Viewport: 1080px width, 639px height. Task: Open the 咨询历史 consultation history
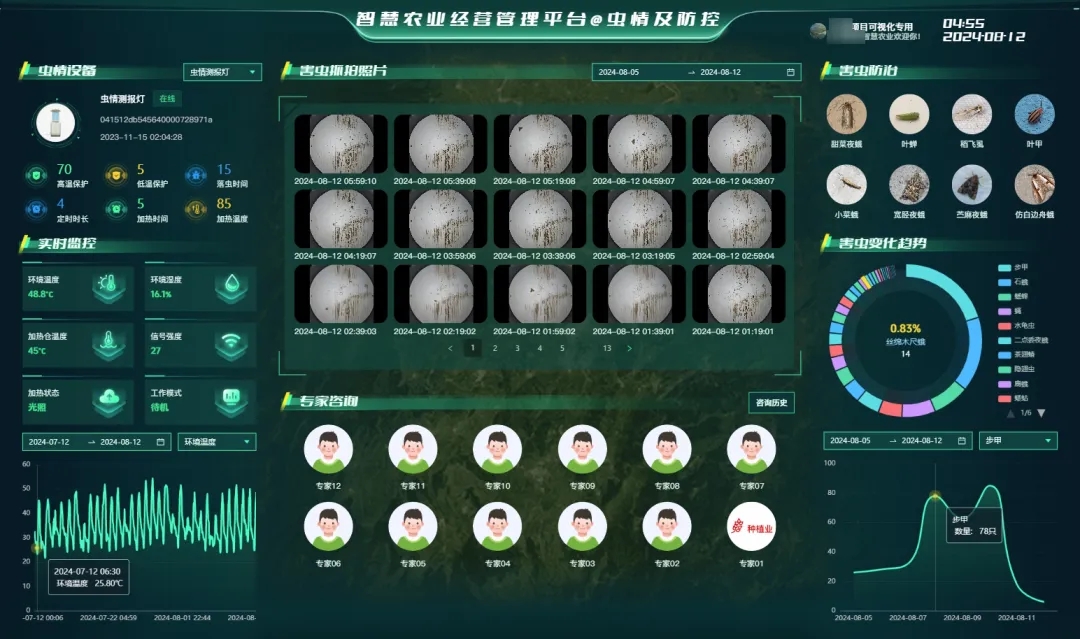[771, 403]
